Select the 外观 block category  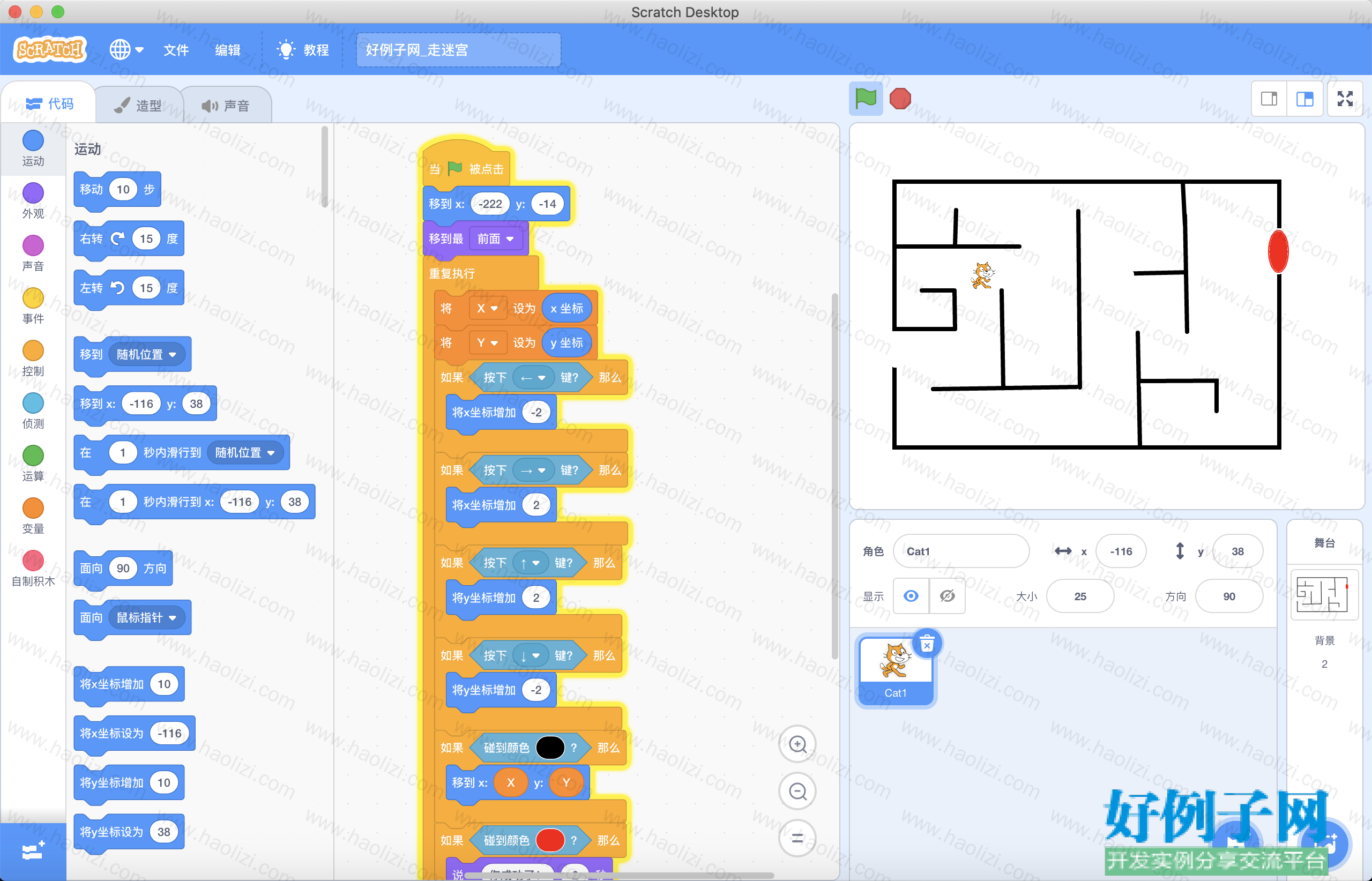coord(33,200)
